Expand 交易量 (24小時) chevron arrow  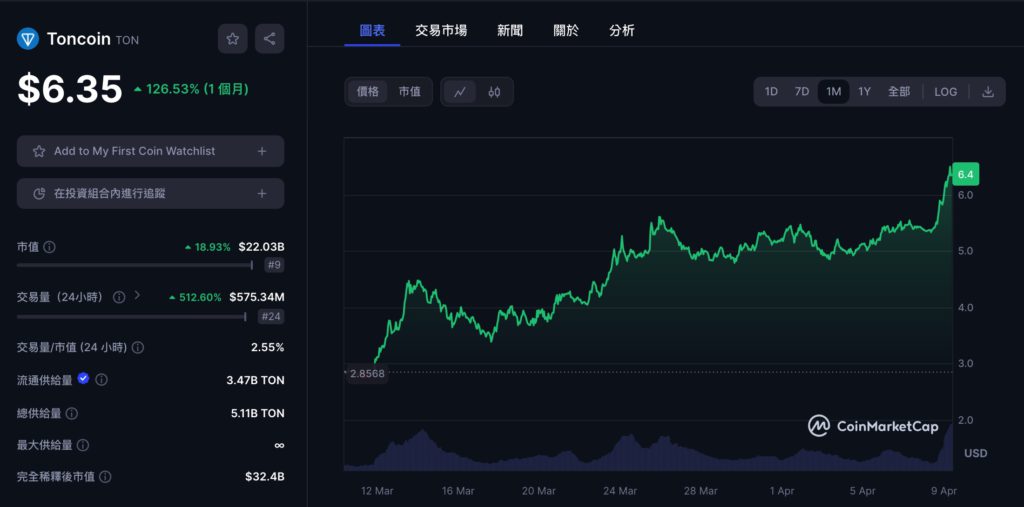point(138,296)
